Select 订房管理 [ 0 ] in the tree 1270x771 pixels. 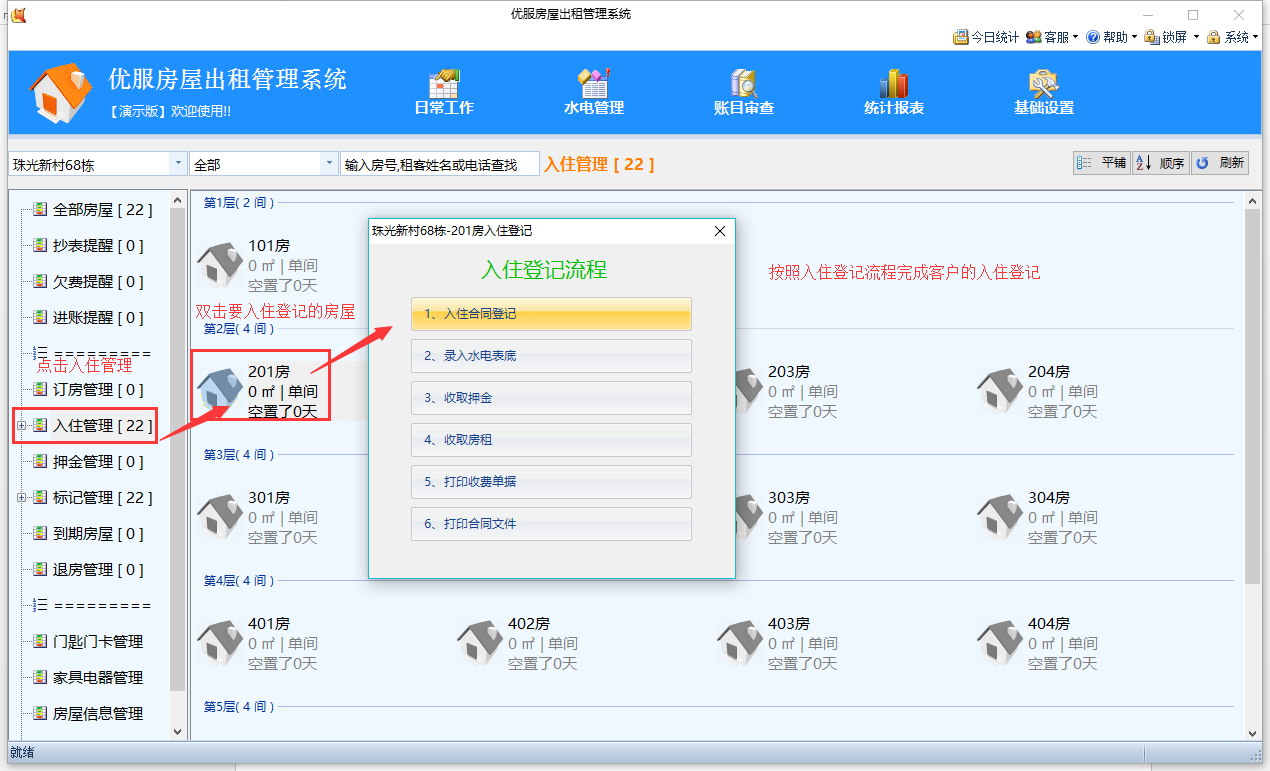tap(97, 390)
